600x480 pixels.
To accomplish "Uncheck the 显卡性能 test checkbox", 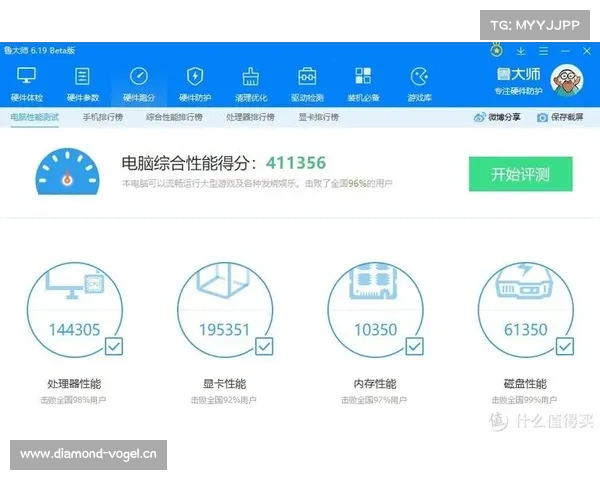I will pos(264,346).
